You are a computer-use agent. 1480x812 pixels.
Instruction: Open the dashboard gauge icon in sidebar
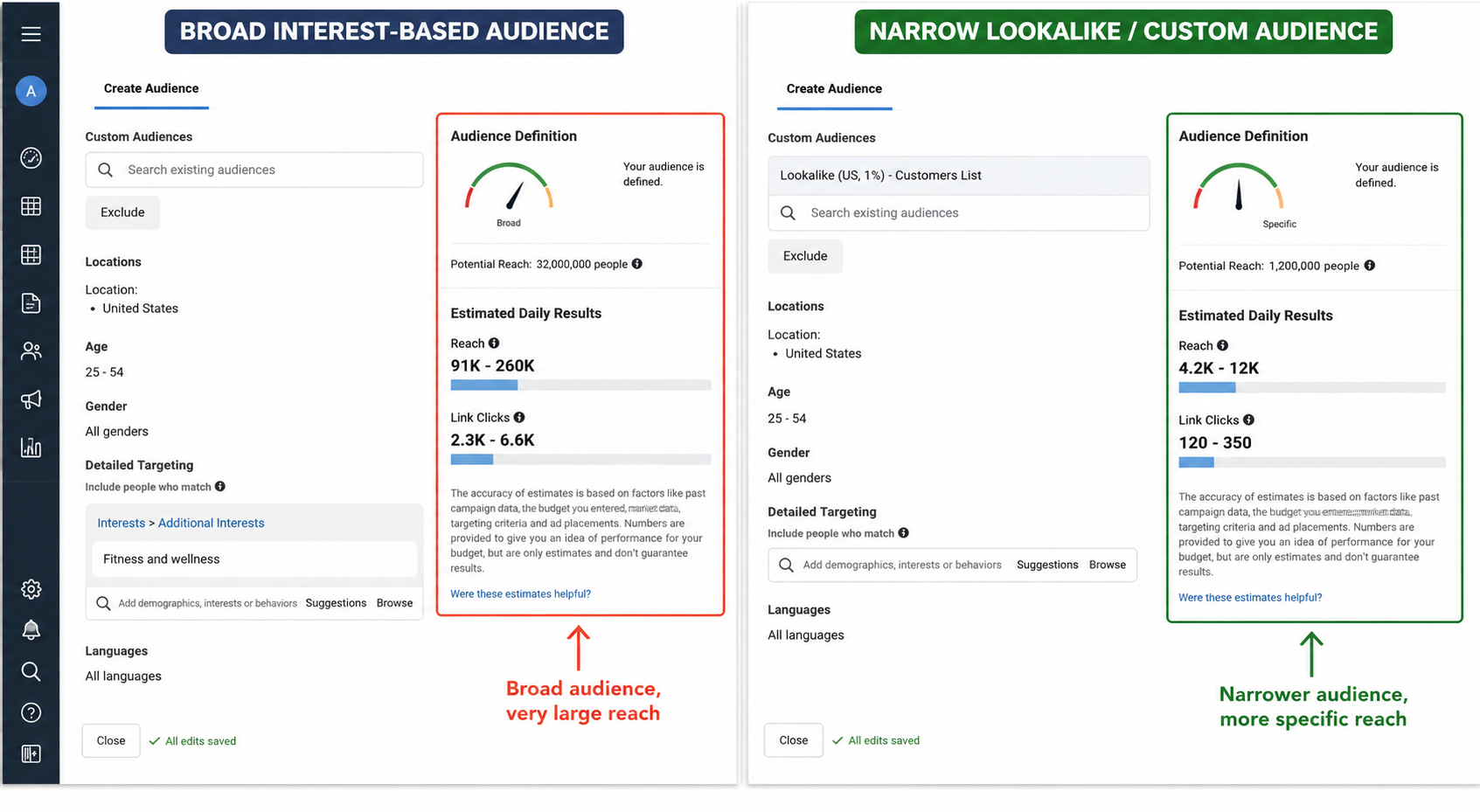(x=31, y=158)
